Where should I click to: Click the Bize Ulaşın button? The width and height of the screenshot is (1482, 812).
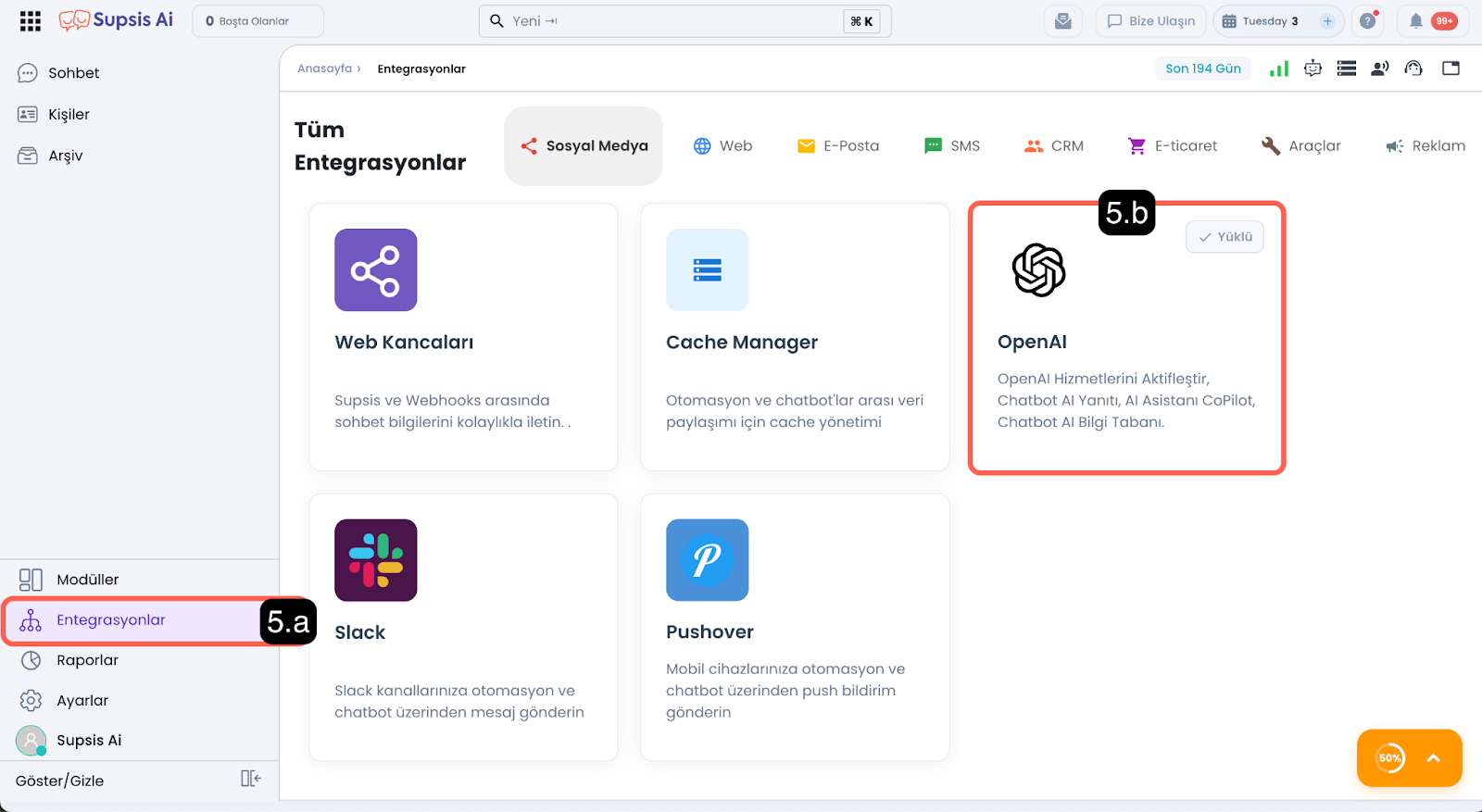[1151, 21]
